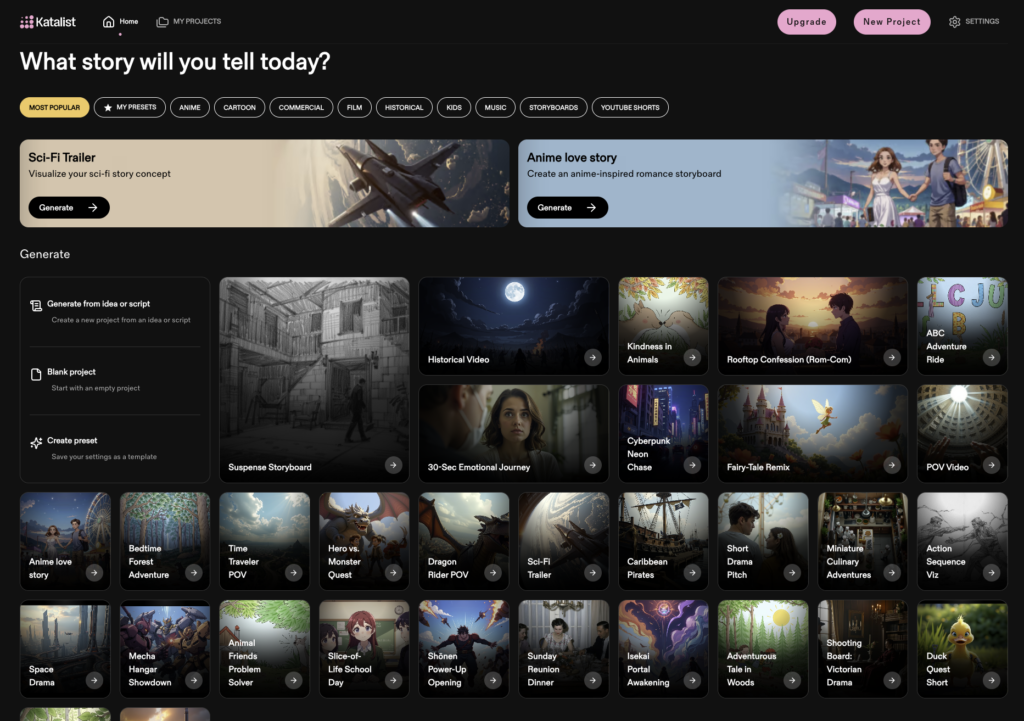1024x721 pixels.
Task: Go to the Home tab
Action: (120, 22)
